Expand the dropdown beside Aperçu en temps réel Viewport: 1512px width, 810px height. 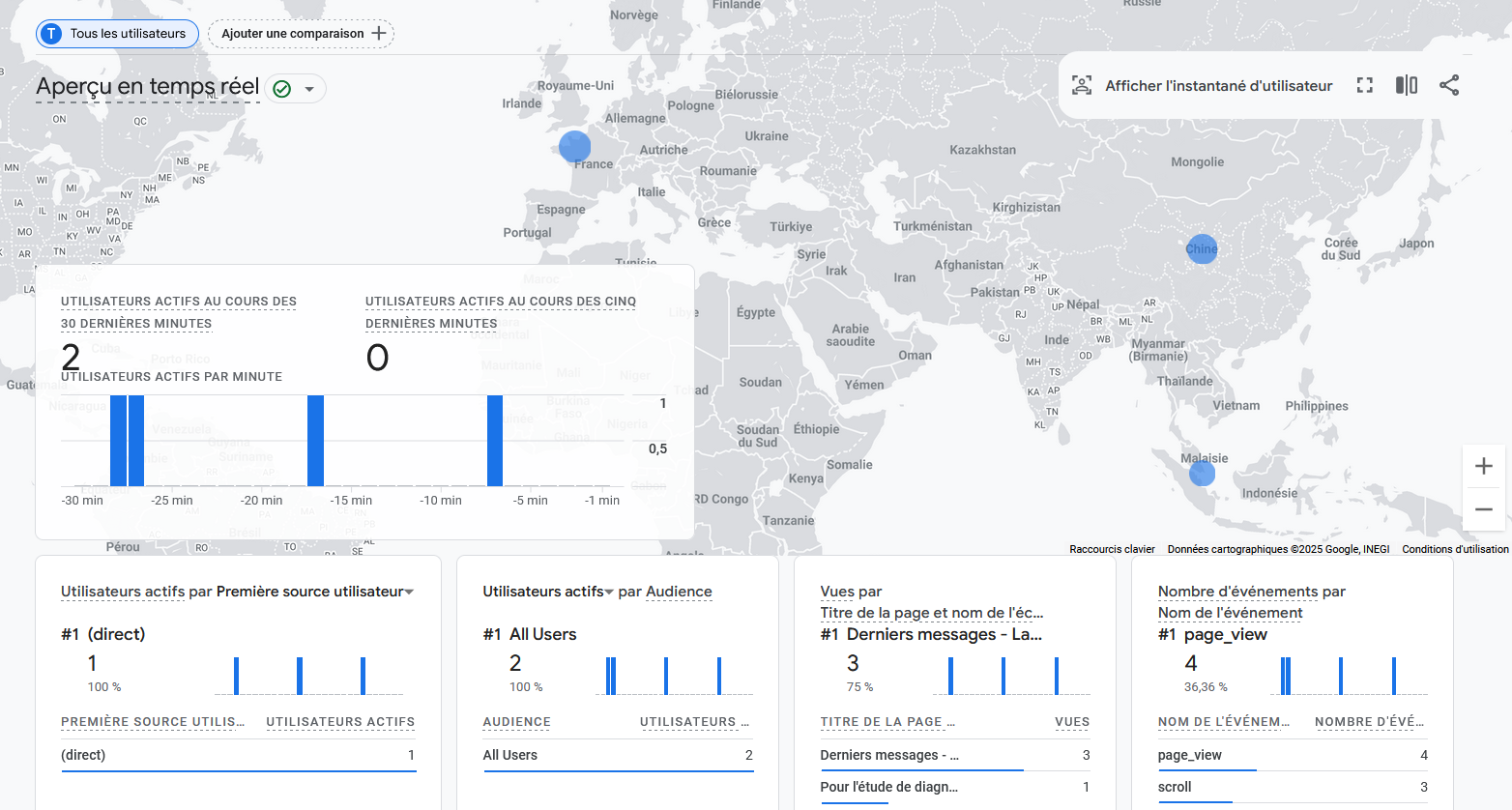click(x=309, y=89)
